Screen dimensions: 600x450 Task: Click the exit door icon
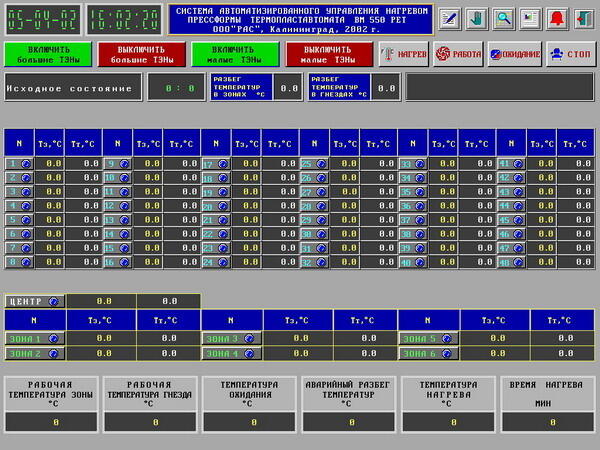coord(582,18)
